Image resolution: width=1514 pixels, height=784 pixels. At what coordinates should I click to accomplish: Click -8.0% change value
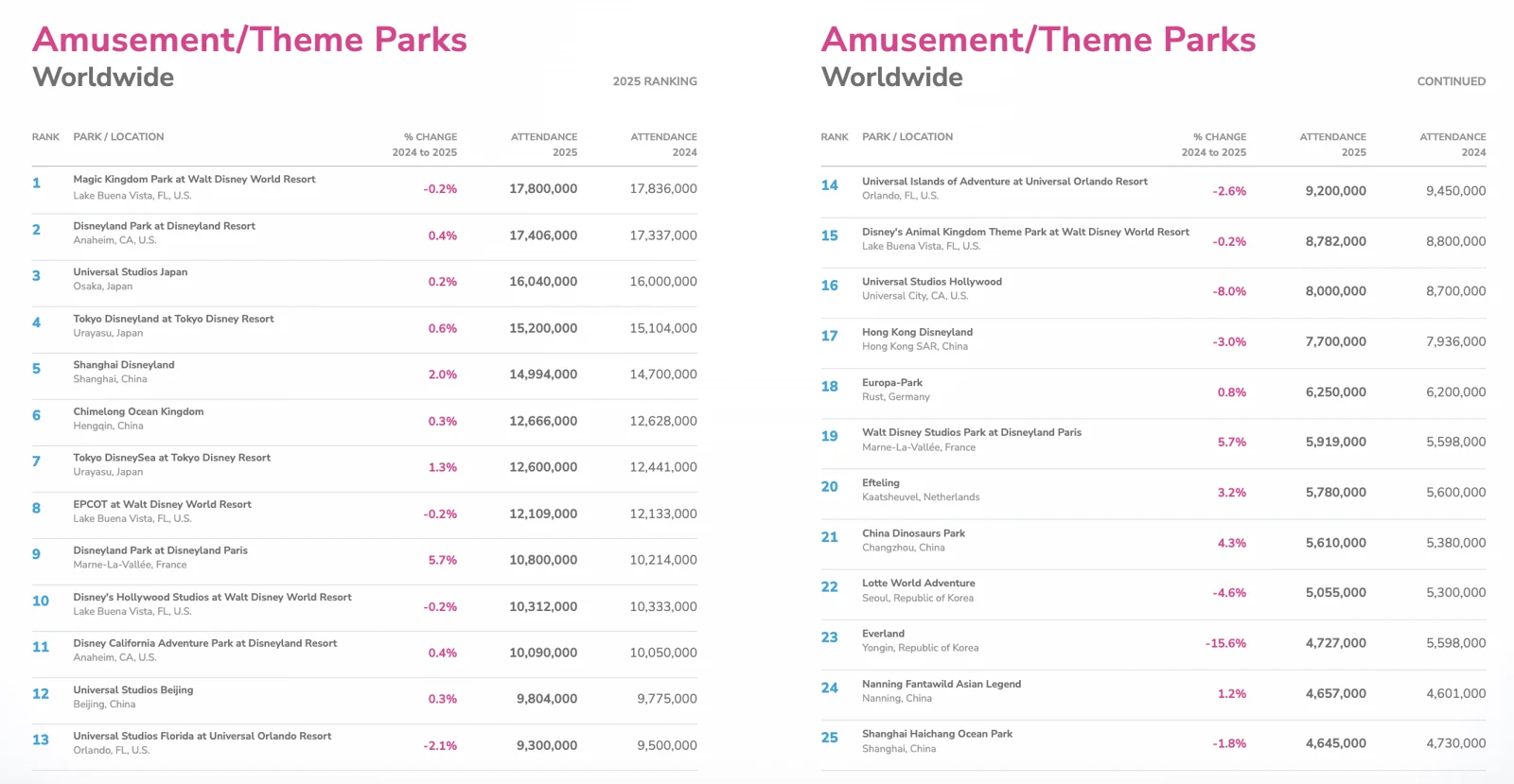(1229, 291)
